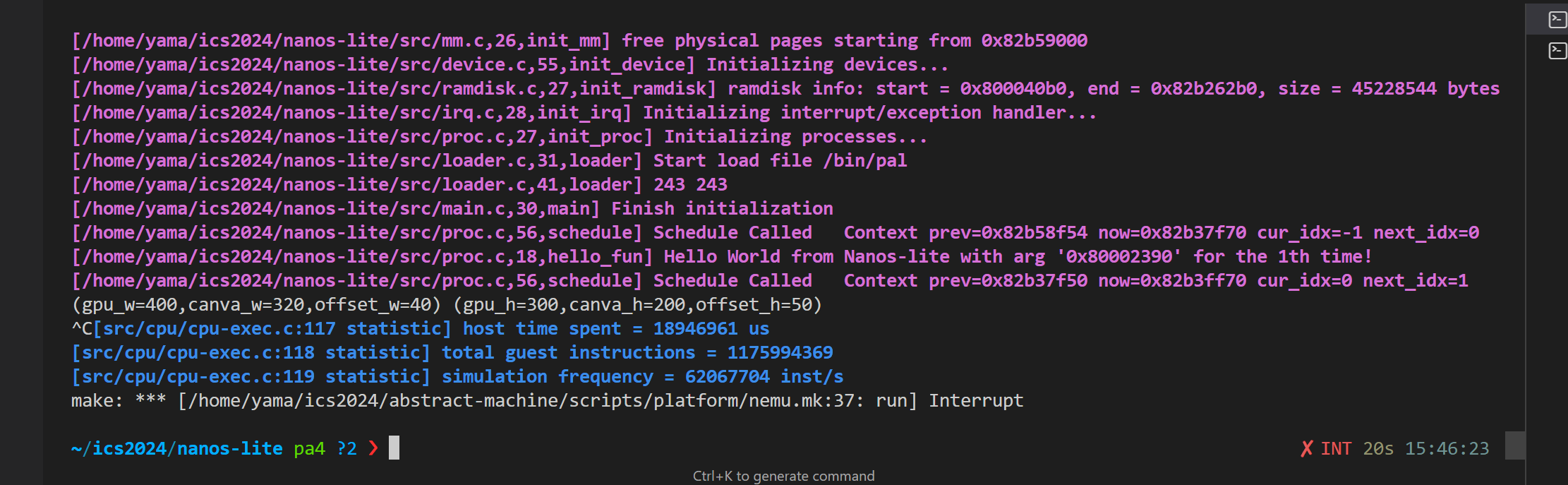Click the Ctrl+K generate command hint

pos(783,477)
